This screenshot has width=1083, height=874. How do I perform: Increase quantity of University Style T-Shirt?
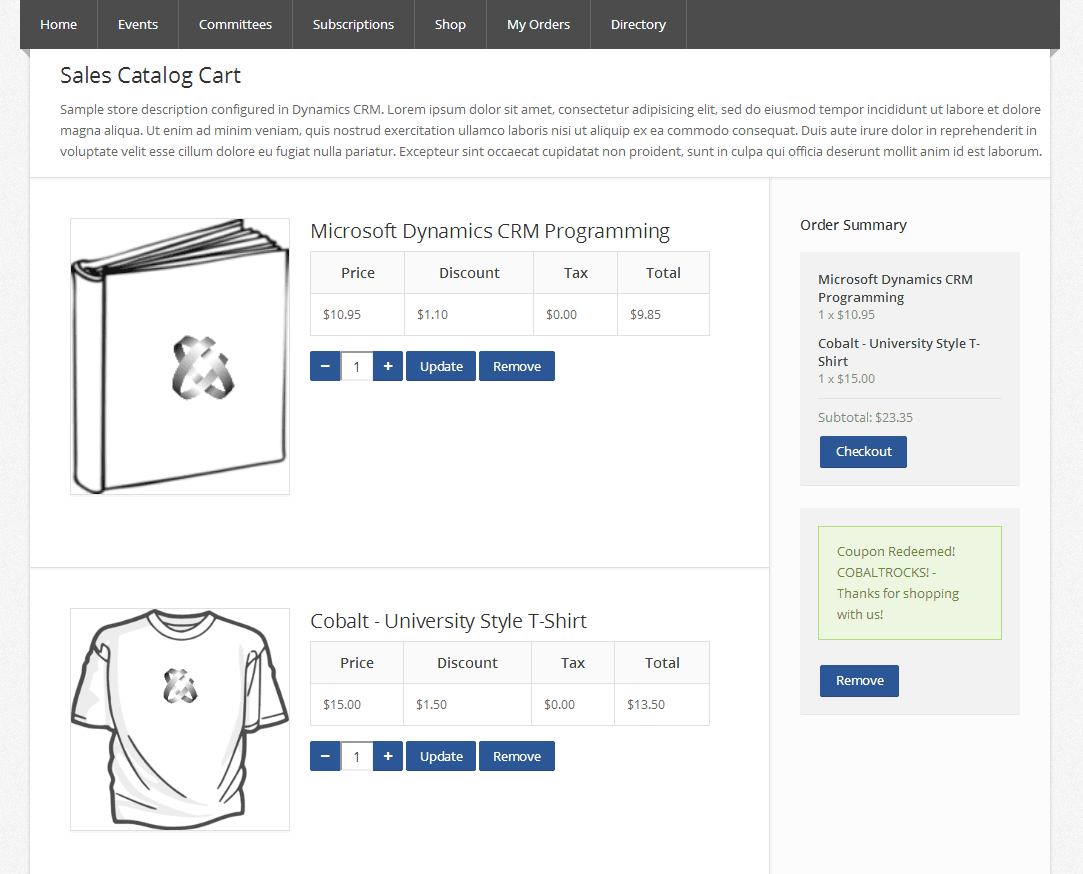pyautogui.click(x=388, y=756)
